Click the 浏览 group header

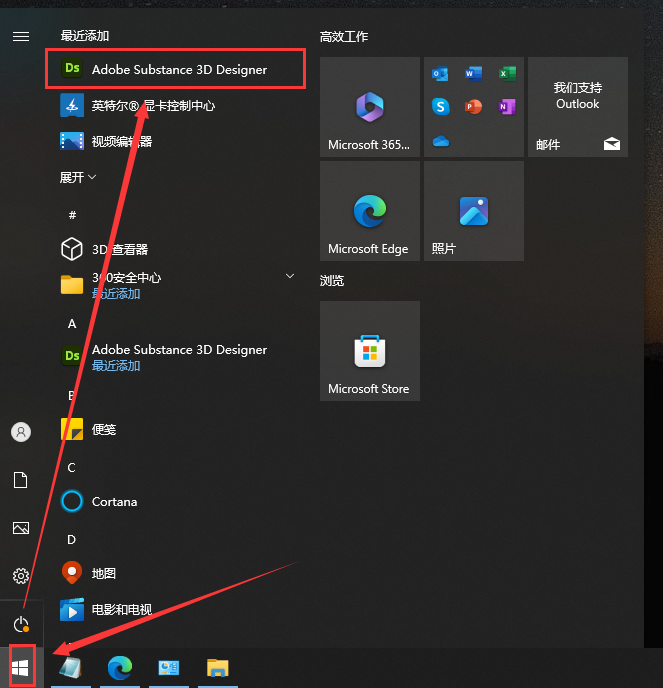coord(332,281)
